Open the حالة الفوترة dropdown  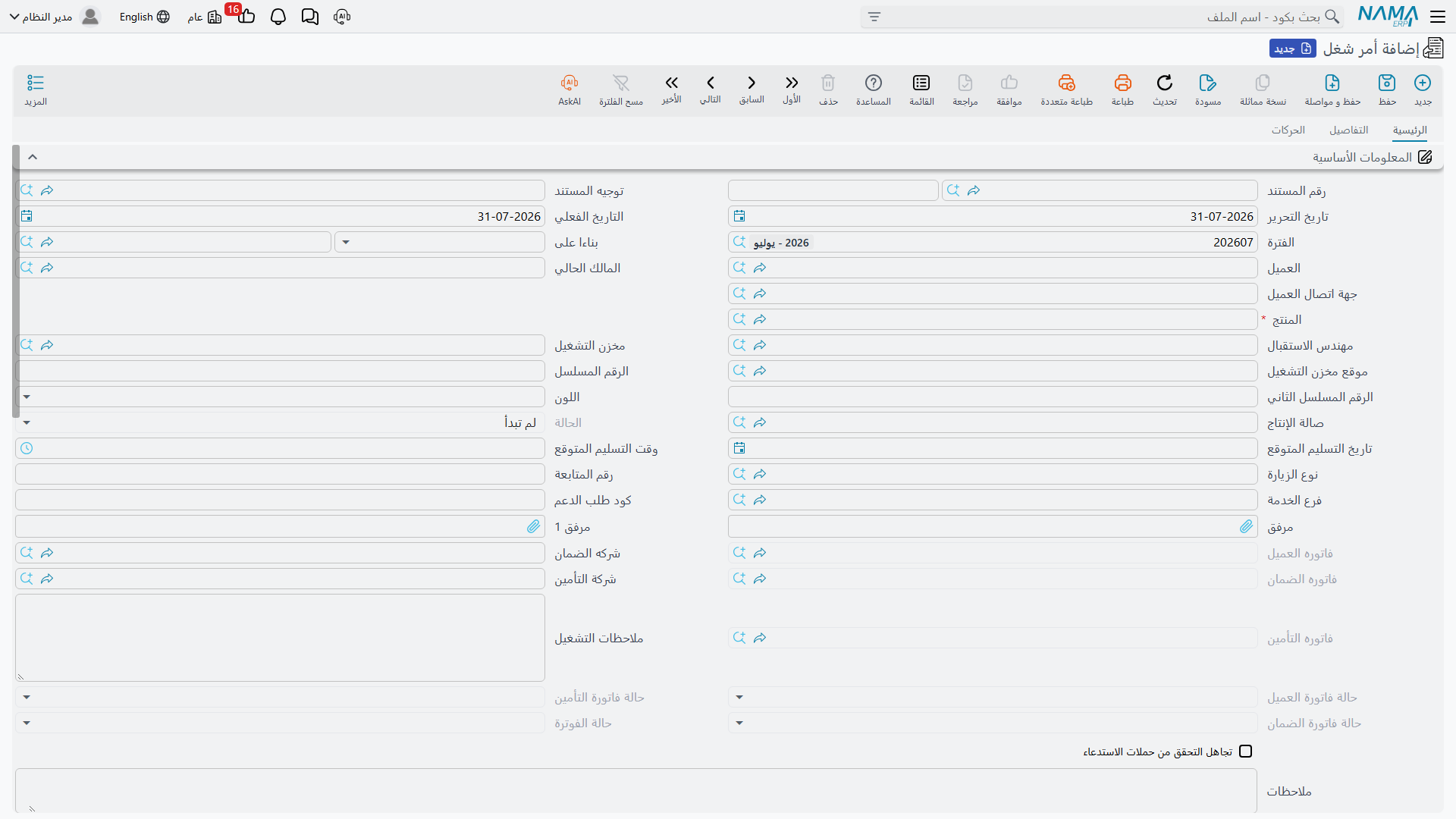pyautogui.click(x=27, y=723)
